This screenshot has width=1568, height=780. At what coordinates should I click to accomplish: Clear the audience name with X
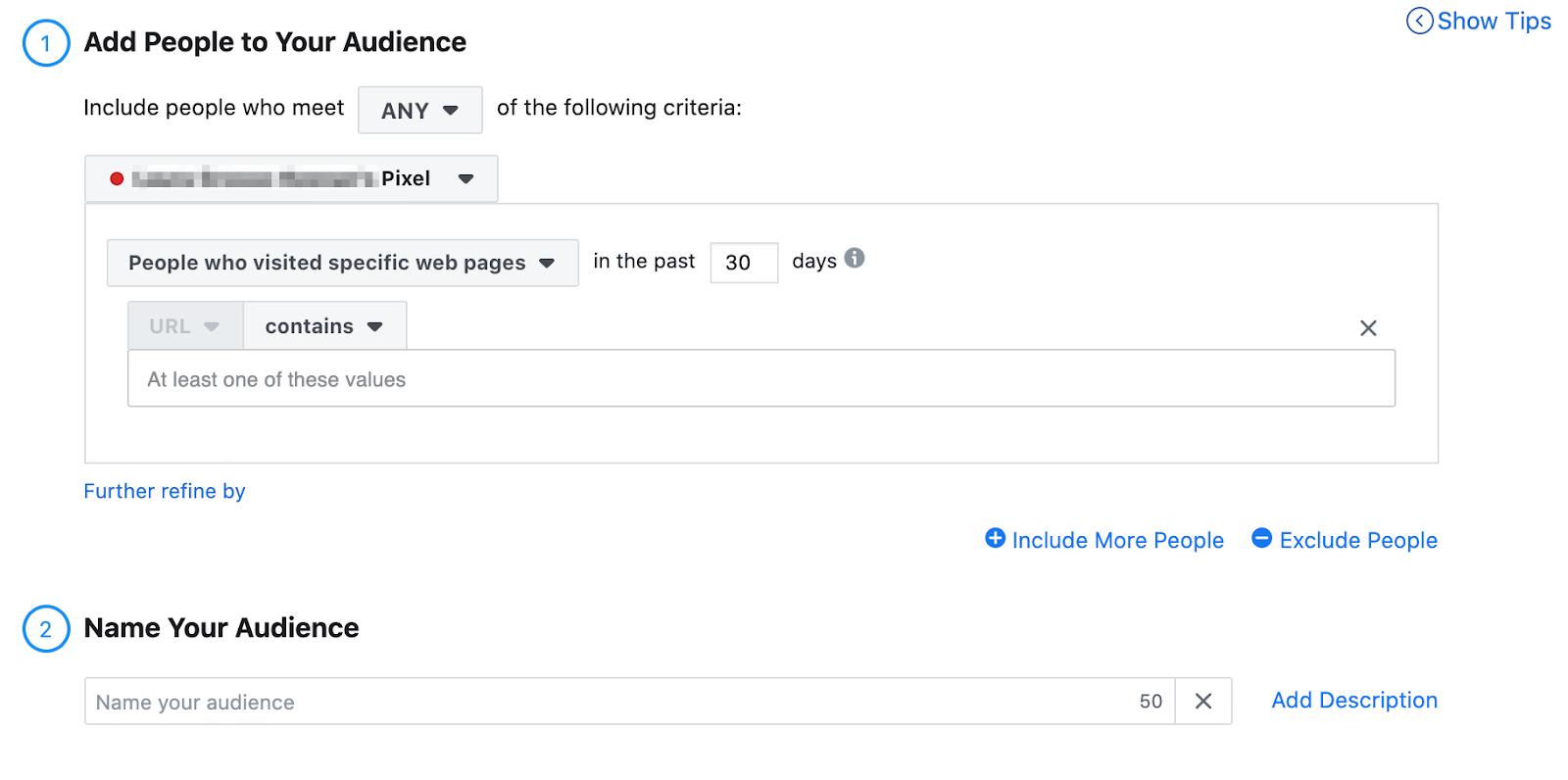pos(1203,702)
